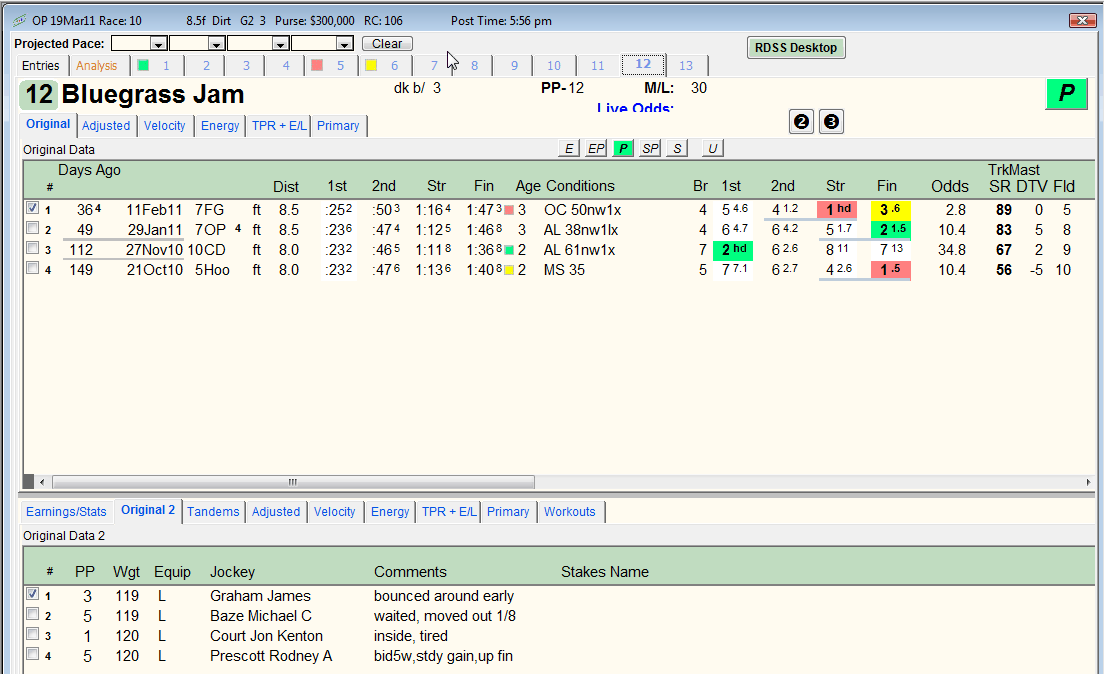Uncheck the box for past race row 1
The image size is (1104, 674).
pyautogui.click(x=32, y=208)
